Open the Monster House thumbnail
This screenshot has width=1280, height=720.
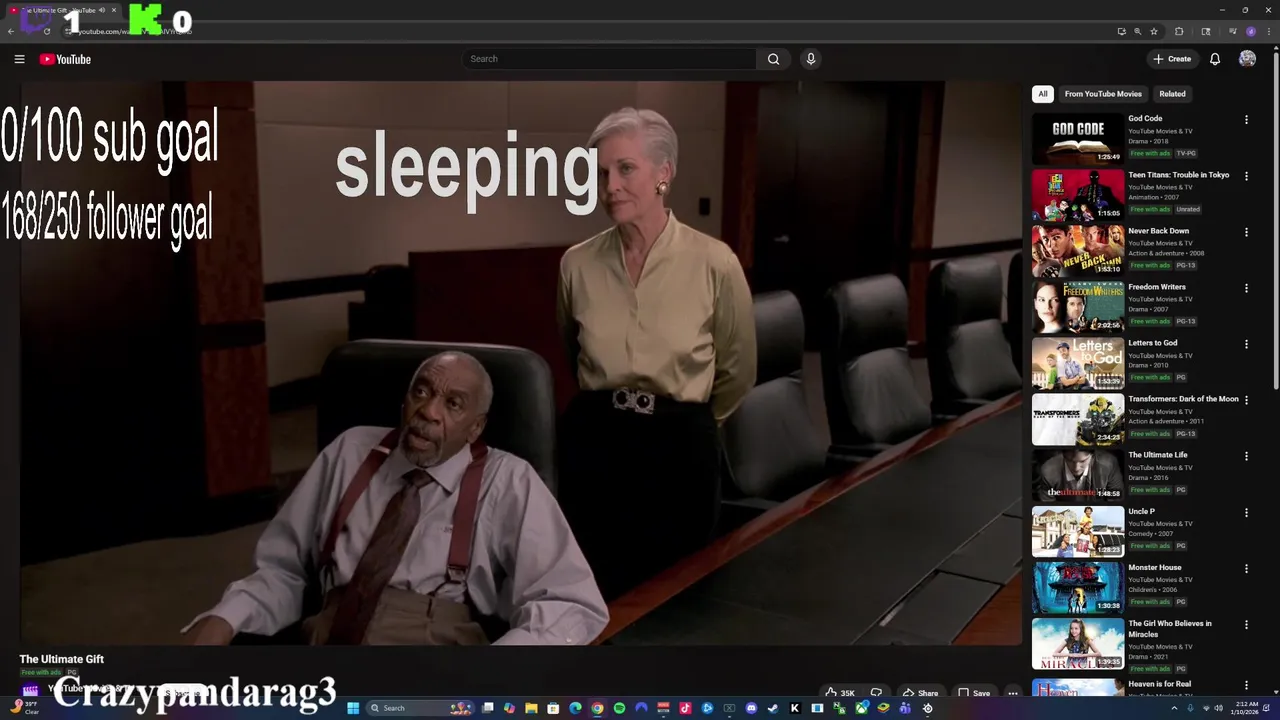(1078, 587)
